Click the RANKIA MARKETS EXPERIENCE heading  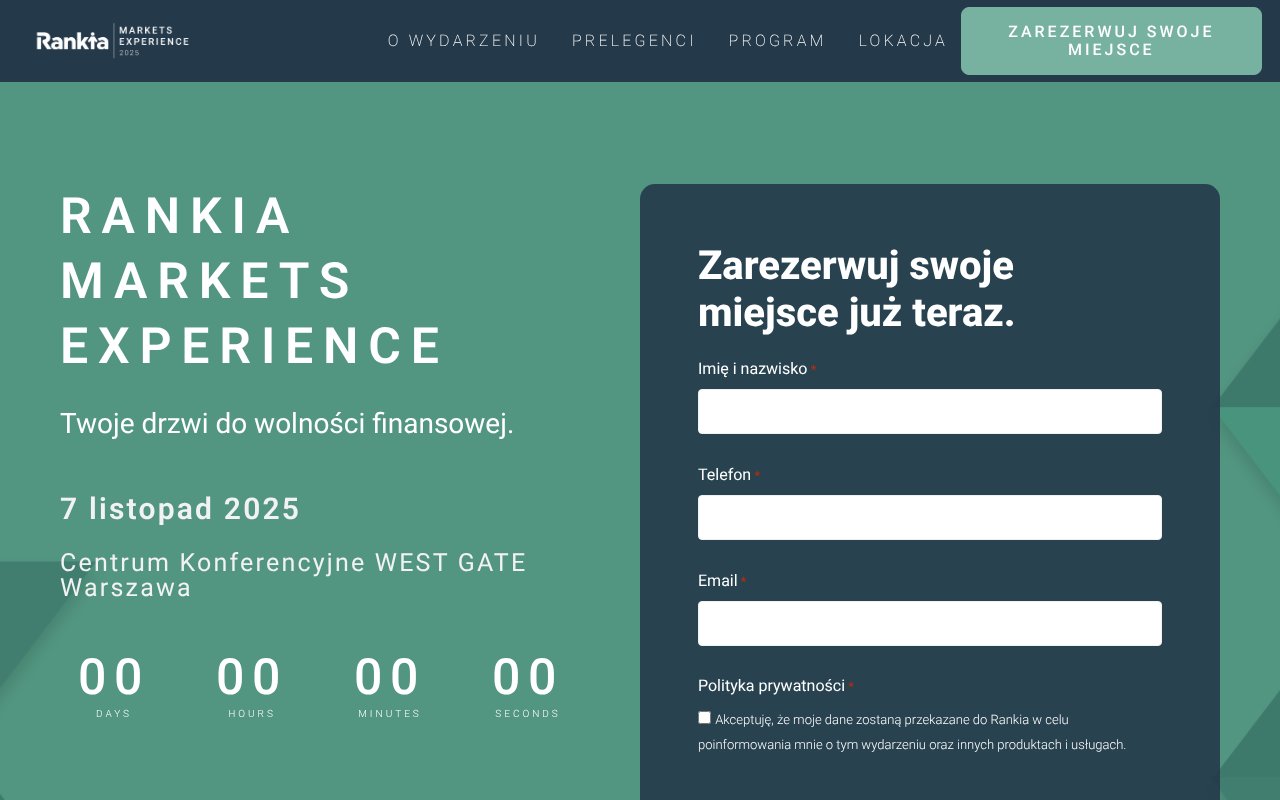pyautogui.click(x=251, y=281)
